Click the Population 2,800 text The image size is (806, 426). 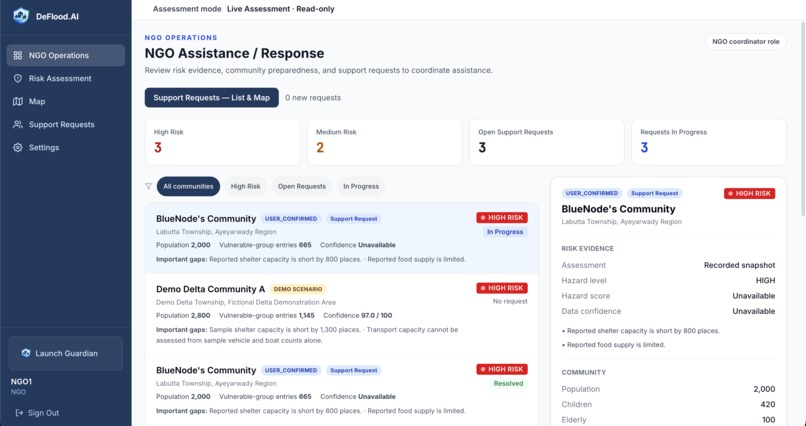pos(184,316)
